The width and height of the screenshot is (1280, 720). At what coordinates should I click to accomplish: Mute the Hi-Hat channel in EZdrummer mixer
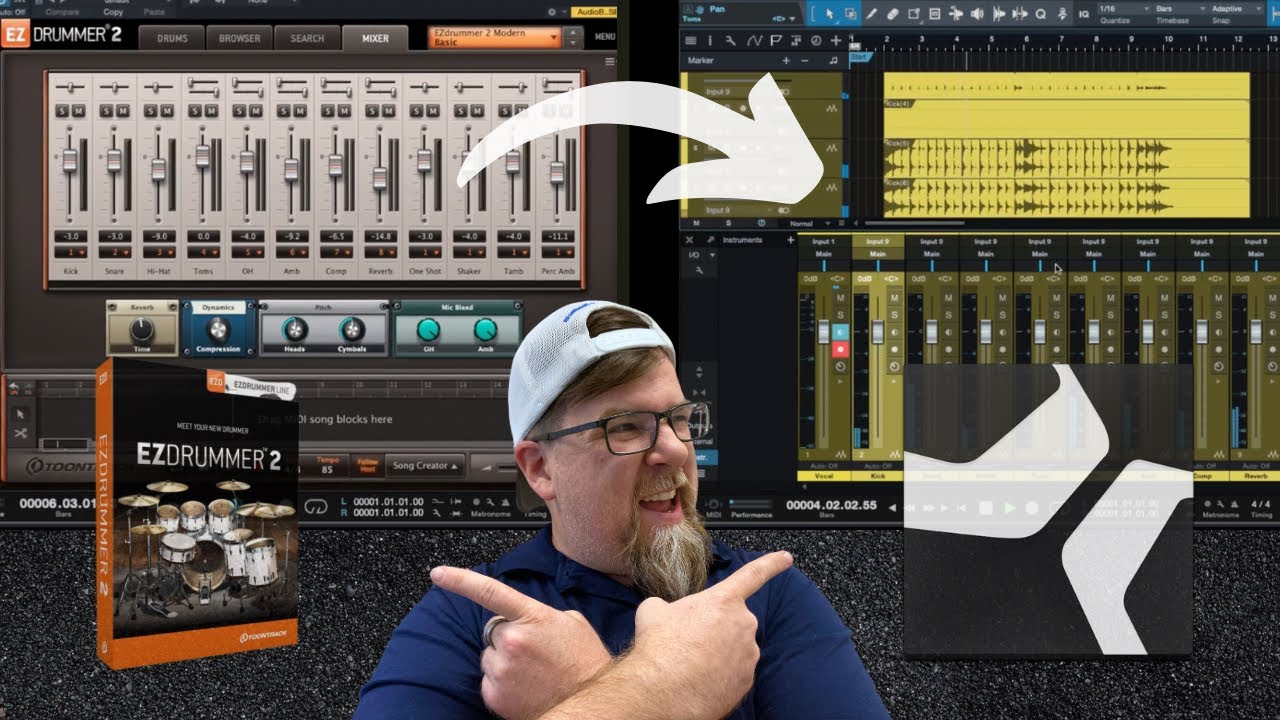(x=166, y=111)
